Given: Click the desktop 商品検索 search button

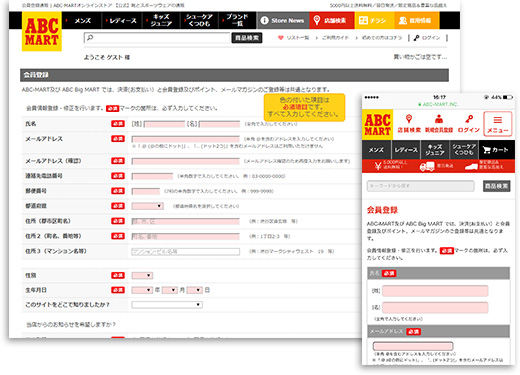Looking at the screenshot, I should point(247,38).
